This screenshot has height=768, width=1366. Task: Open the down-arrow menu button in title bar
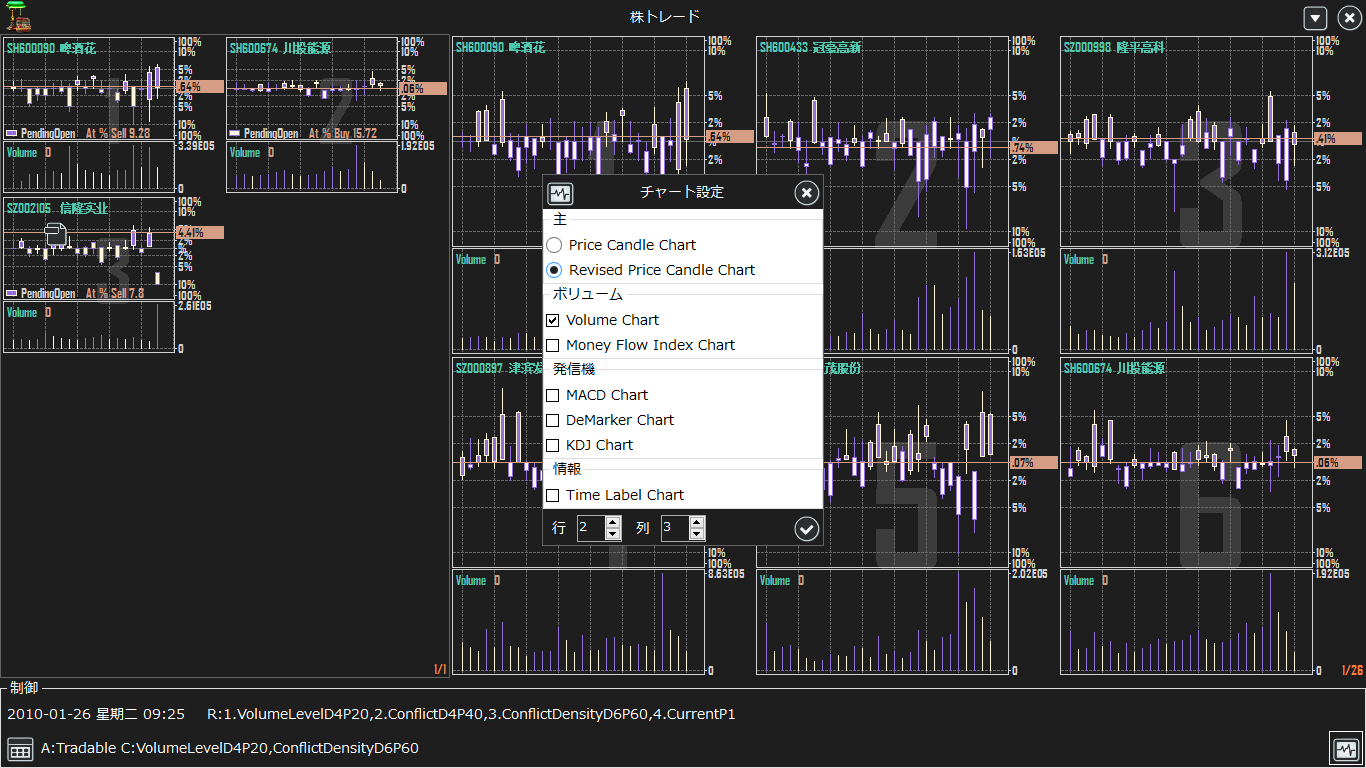(x=1316, y=18)
